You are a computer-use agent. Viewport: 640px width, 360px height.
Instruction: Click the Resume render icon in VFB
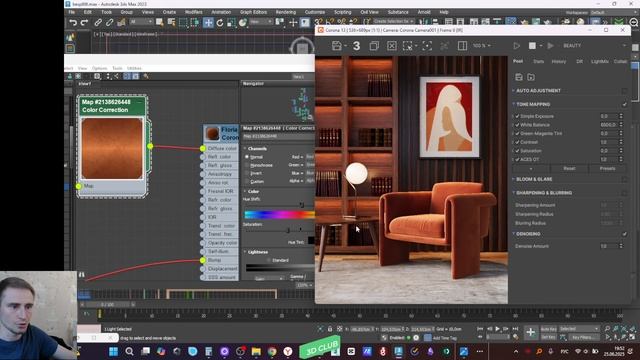coord(551,46)
